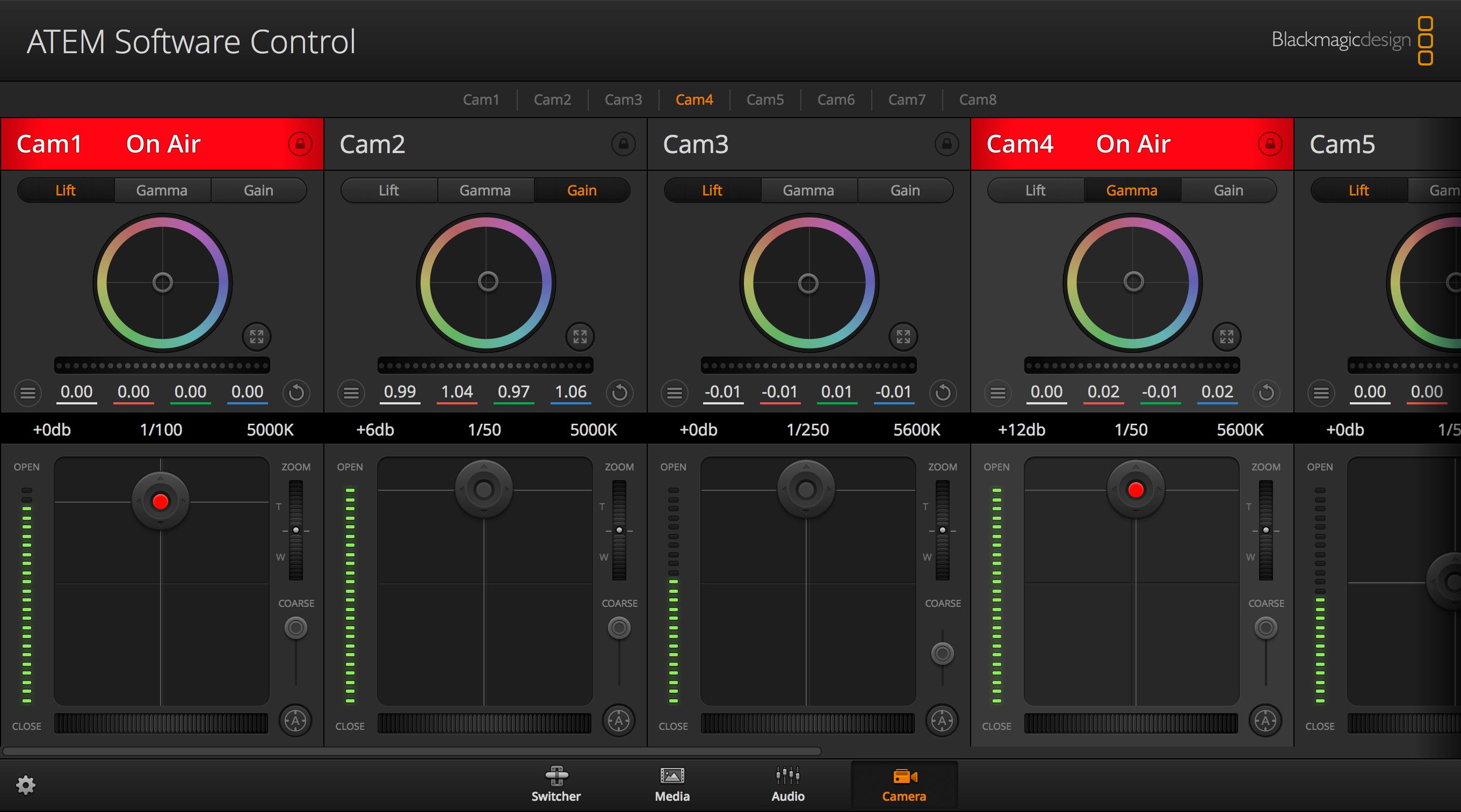
Task: Select Cam5 tab in the top navigation
Action: [x=764, y=99]
